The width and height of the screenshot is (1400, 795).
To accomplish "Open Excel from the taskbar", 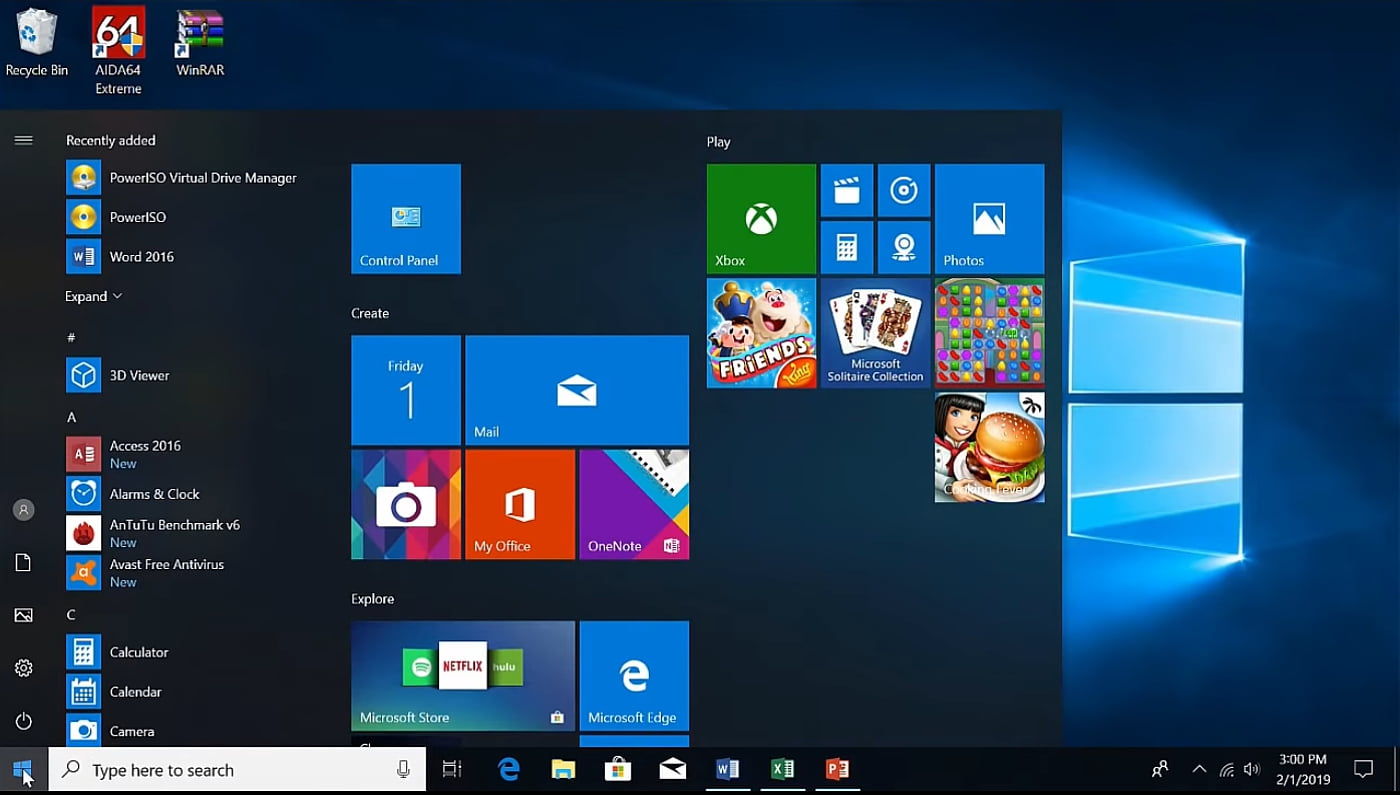I will click(x=782, y=769).
